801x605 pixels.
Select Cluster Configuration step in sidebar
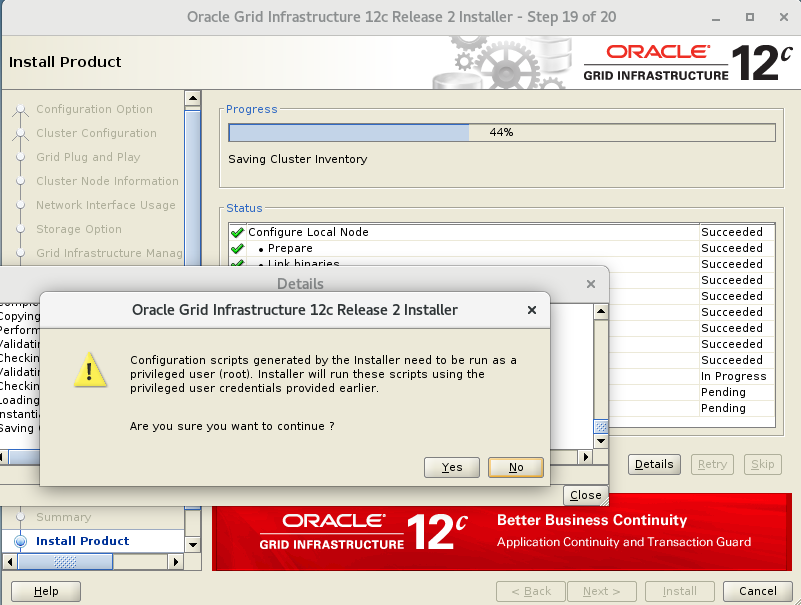pyautogui.click(x=97, y=133)
